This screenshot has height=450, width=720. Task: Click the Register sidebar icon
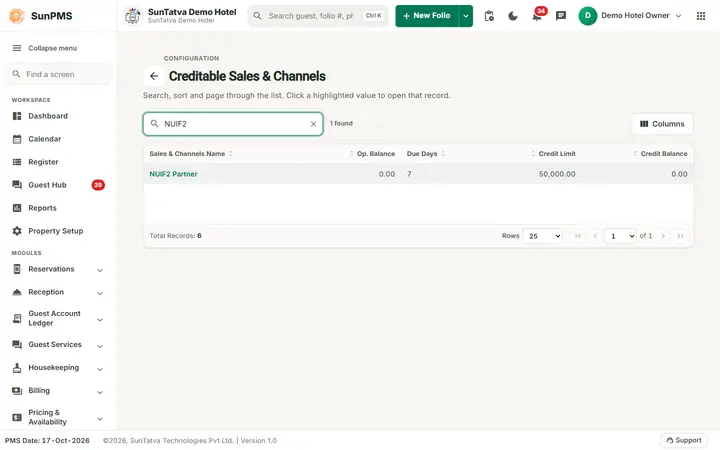tap(17, 162)
